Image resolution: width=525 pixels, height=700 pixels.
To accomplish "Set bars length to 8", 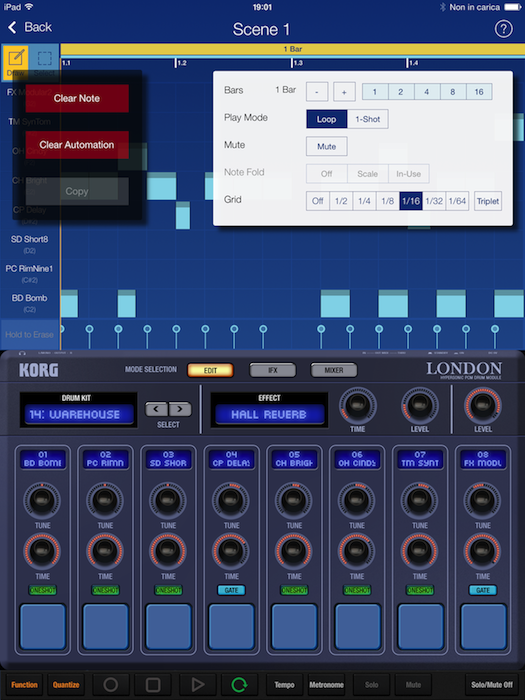I will pyautogui.click(x=452, y=92).
